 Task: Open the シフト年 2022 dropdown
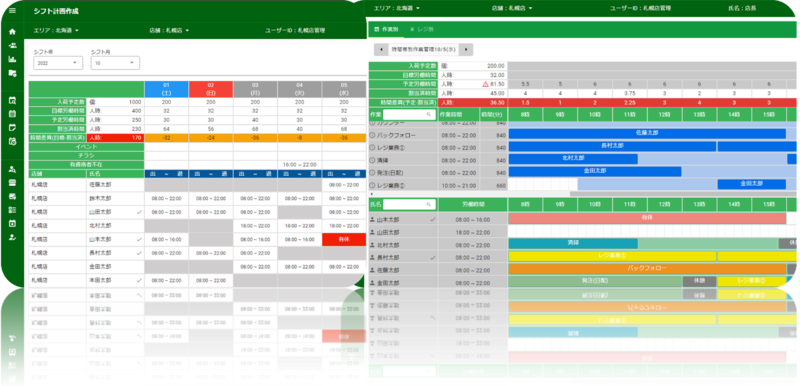(x=58, y=63)
